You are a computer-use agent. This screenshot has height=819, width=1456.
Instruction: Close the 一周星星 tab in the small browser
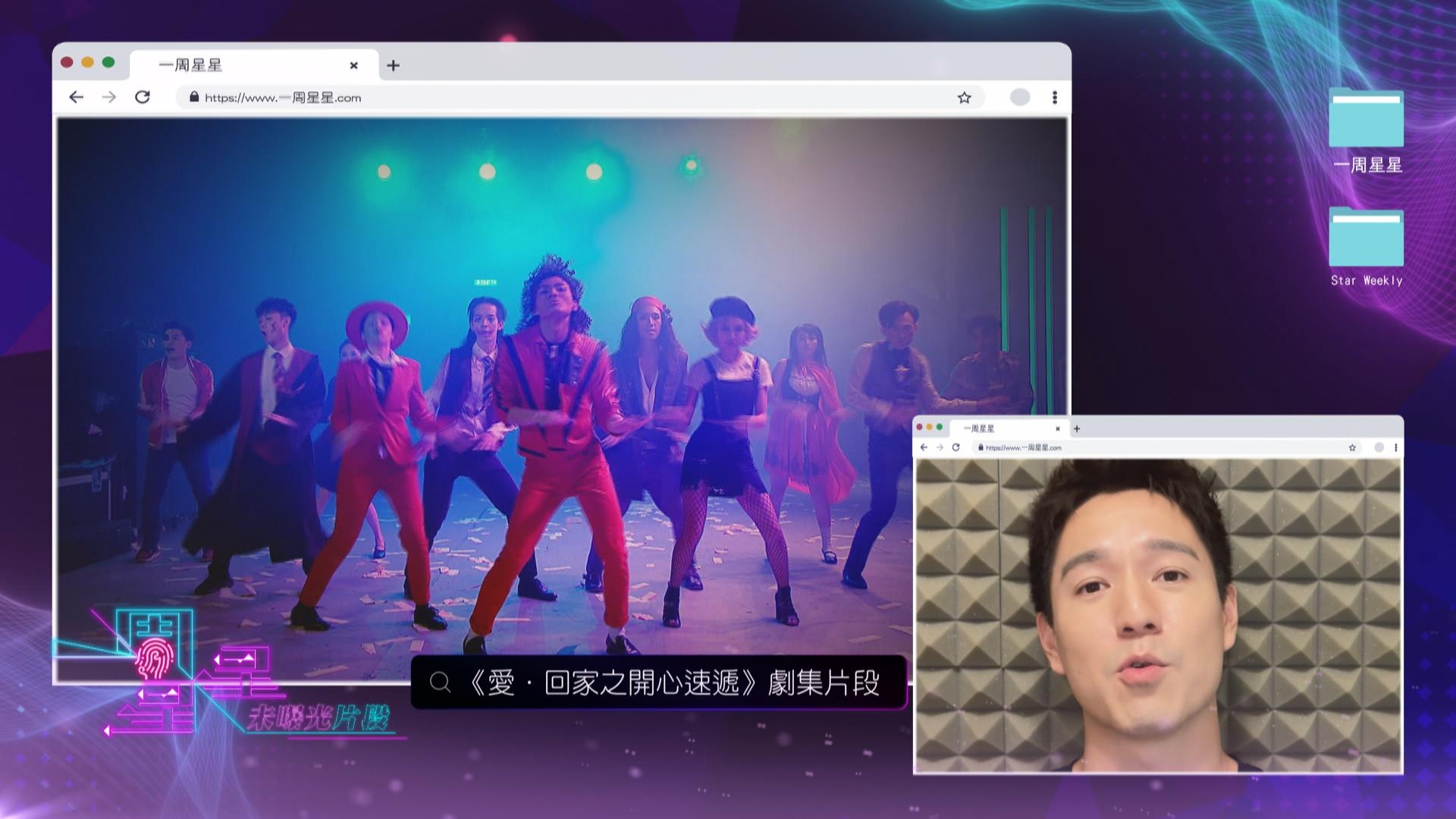[1058, 428]
